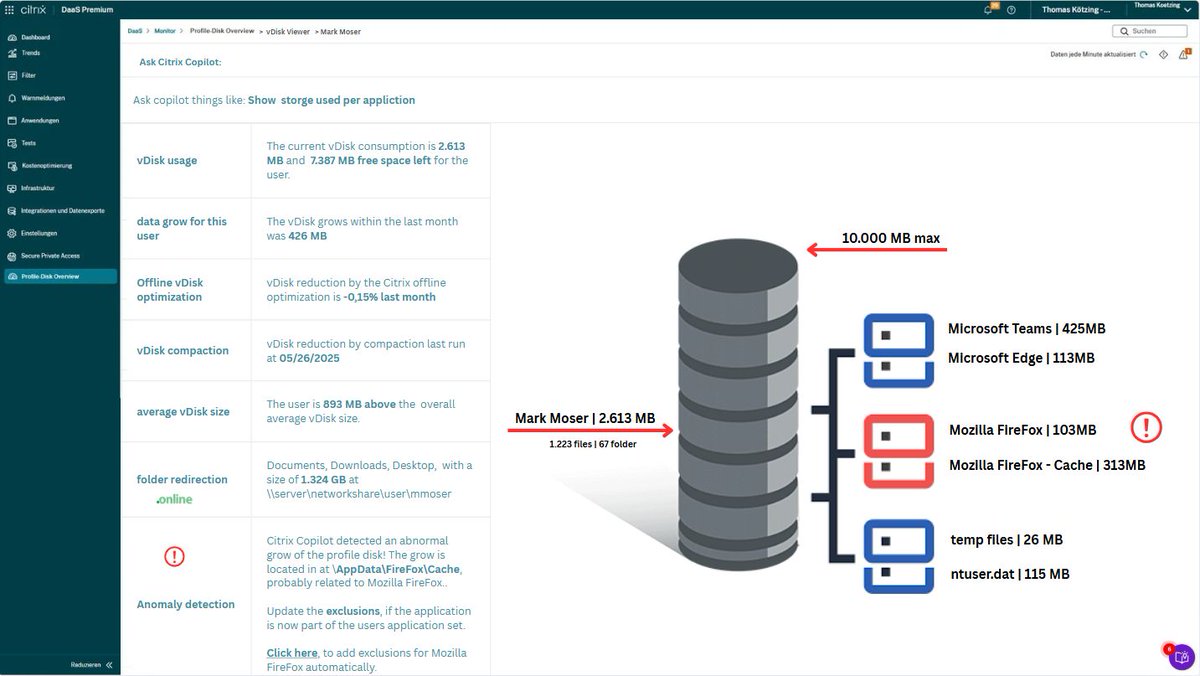Click the Microsoft Teams blue disk icon
1200x676 pixels.
pyautogui.click(x=899, y=334)
